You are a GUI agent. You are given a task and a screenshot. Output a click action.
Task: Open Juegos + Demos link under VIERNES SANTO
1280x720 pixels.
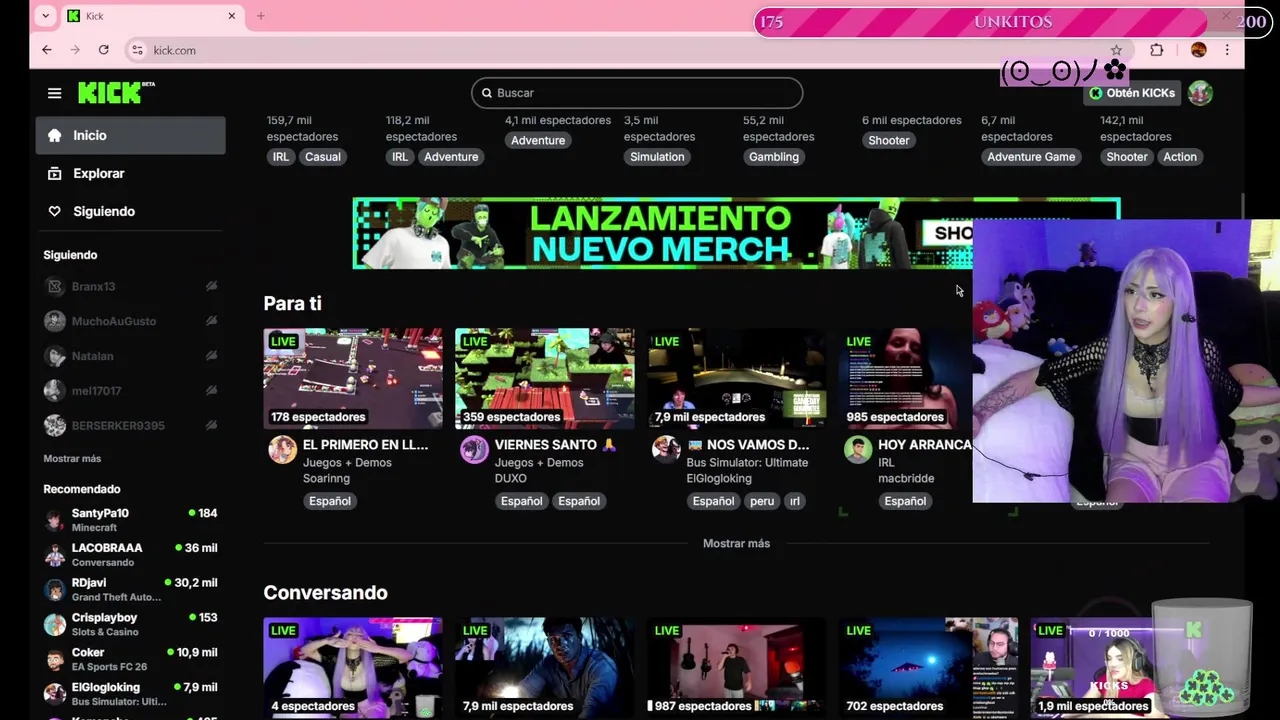(x=539, y=462)
